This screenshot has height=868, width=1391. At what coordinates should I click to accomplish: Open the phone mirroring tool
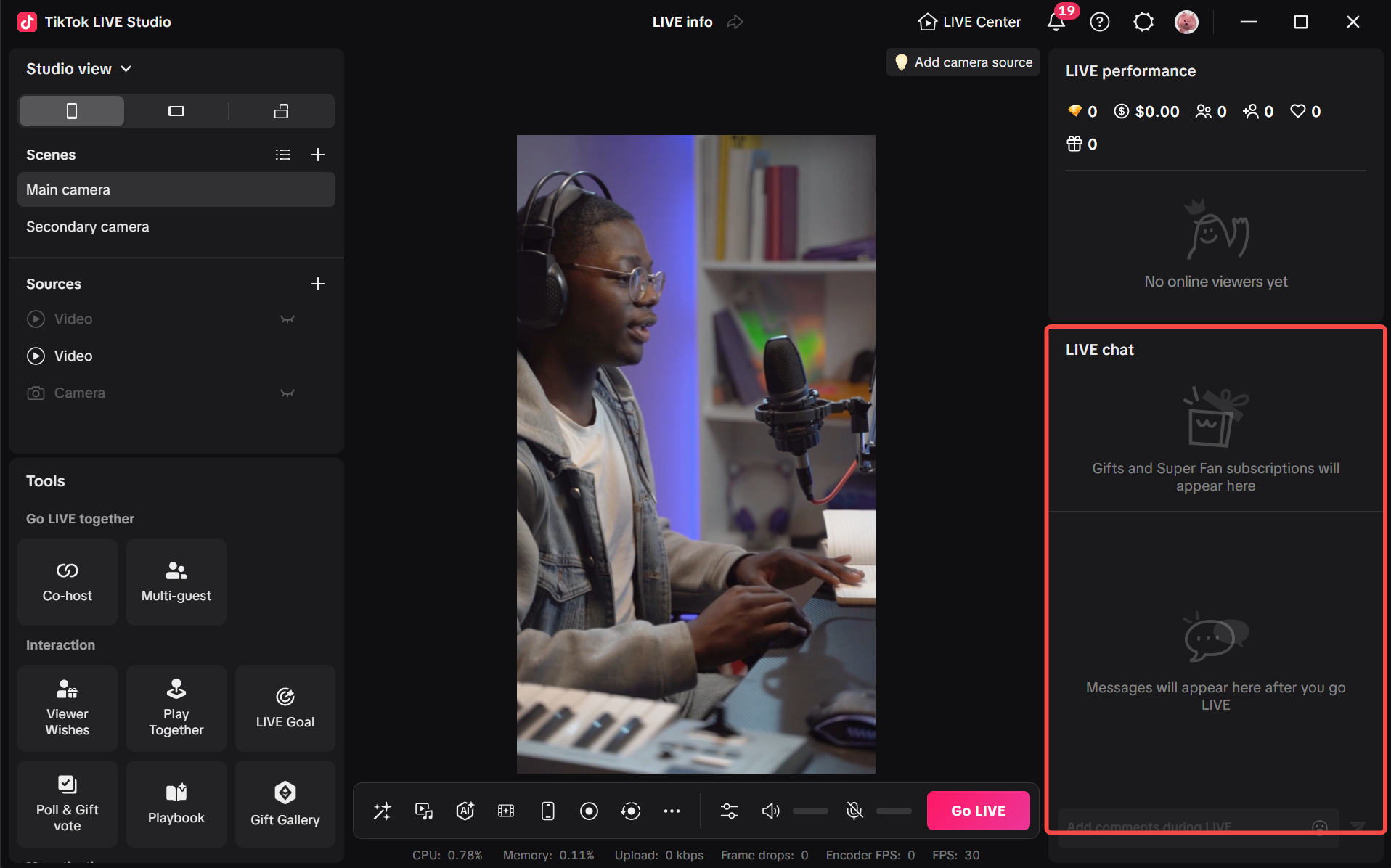pos(547,811)
